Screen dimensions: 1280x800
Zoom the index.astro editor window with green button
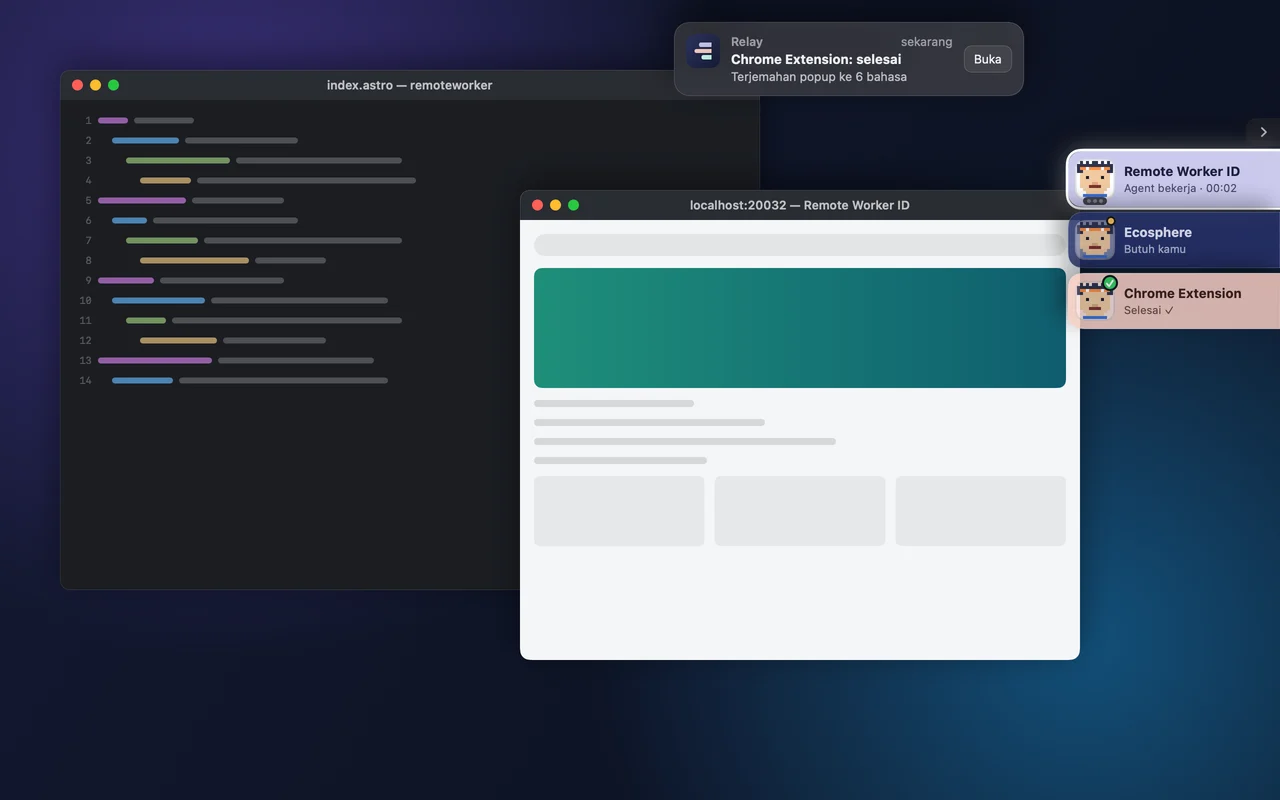113,85
